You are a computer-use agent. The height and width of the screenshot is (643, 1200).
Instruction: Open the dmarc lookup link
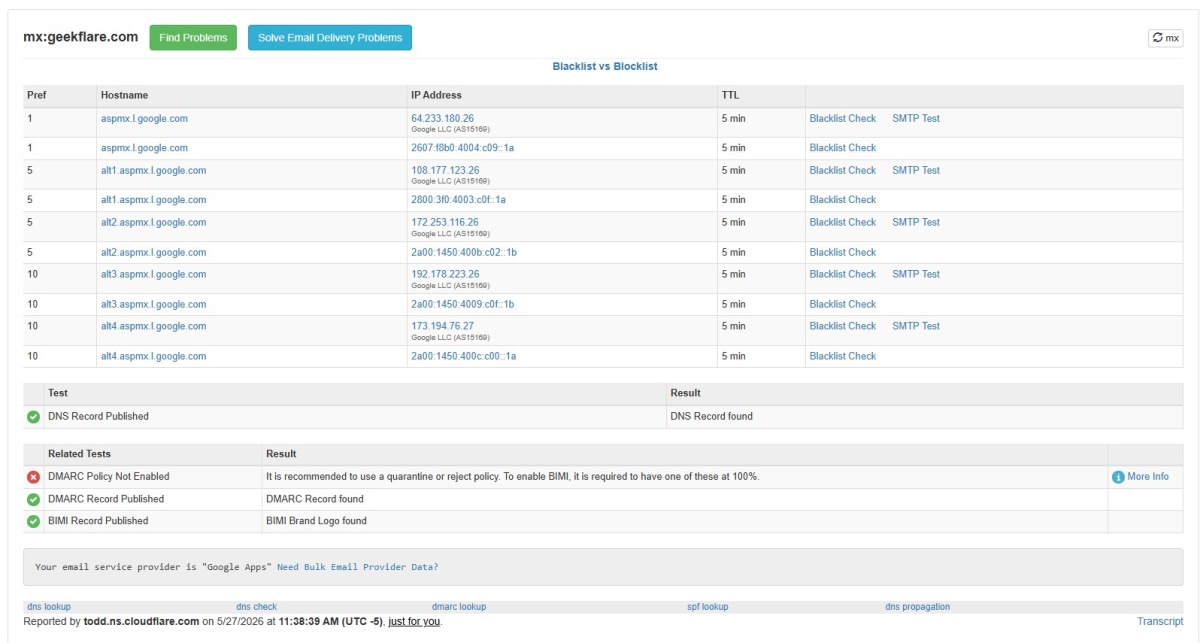pos(459,607)
